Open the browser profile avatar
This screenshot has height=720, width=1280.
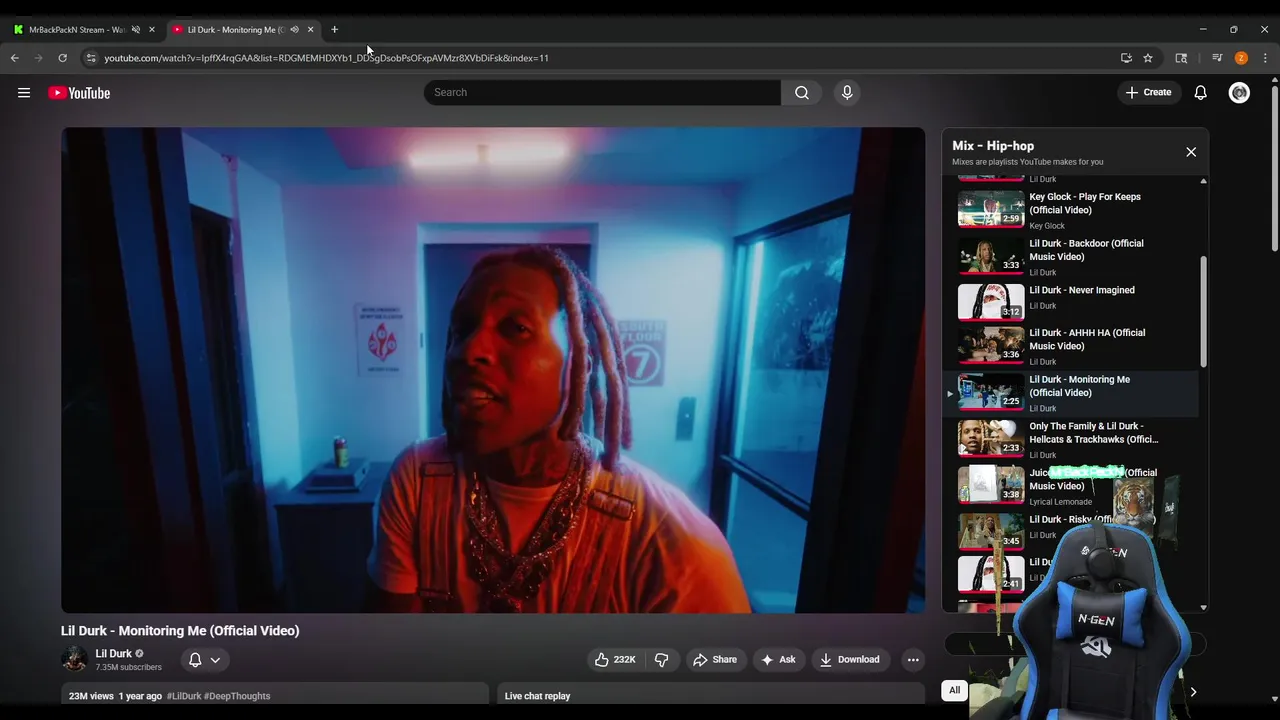tap(1241, 58)
